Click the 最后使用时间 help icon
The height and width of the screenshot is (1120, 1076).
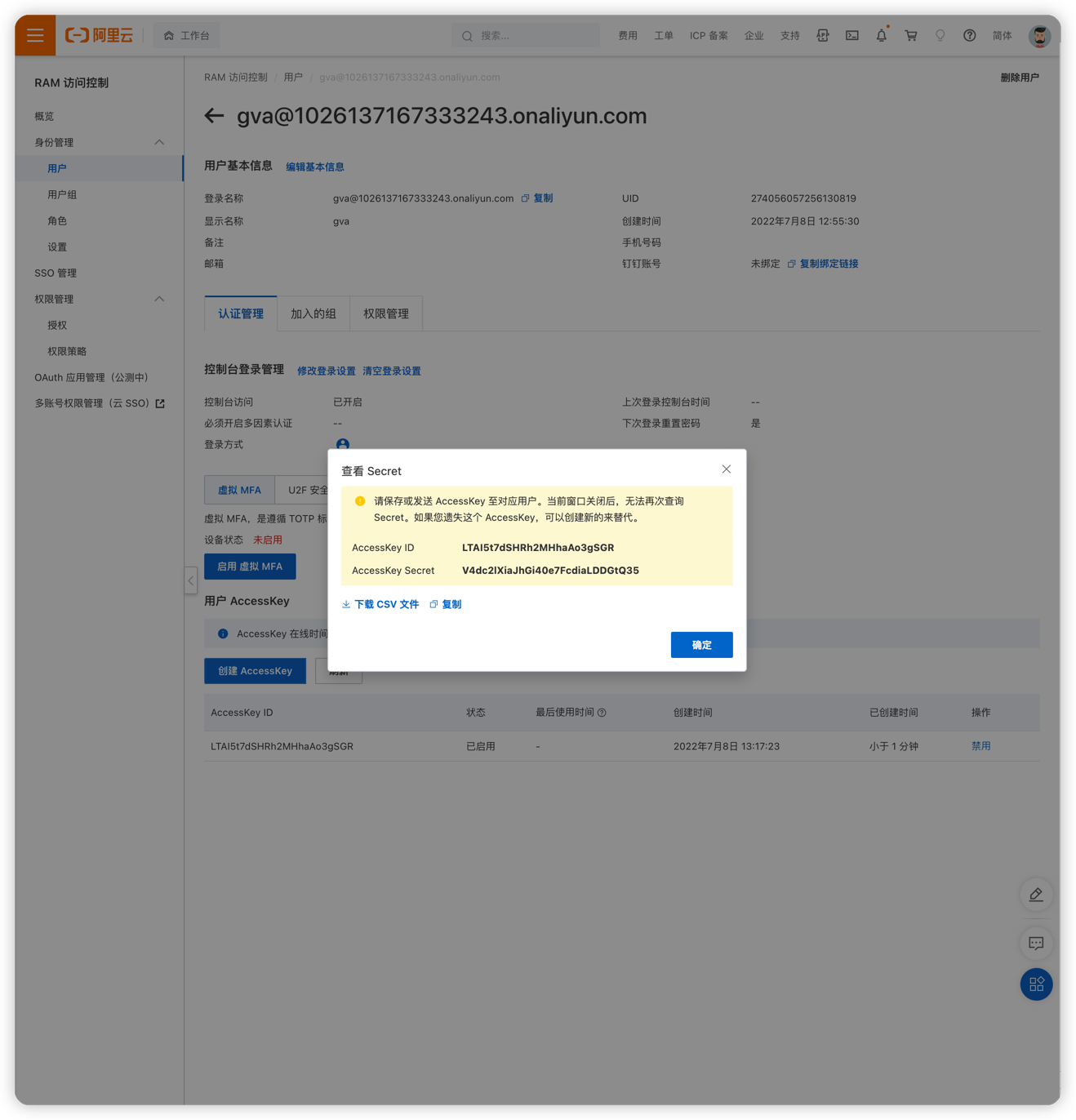(602, 713)
